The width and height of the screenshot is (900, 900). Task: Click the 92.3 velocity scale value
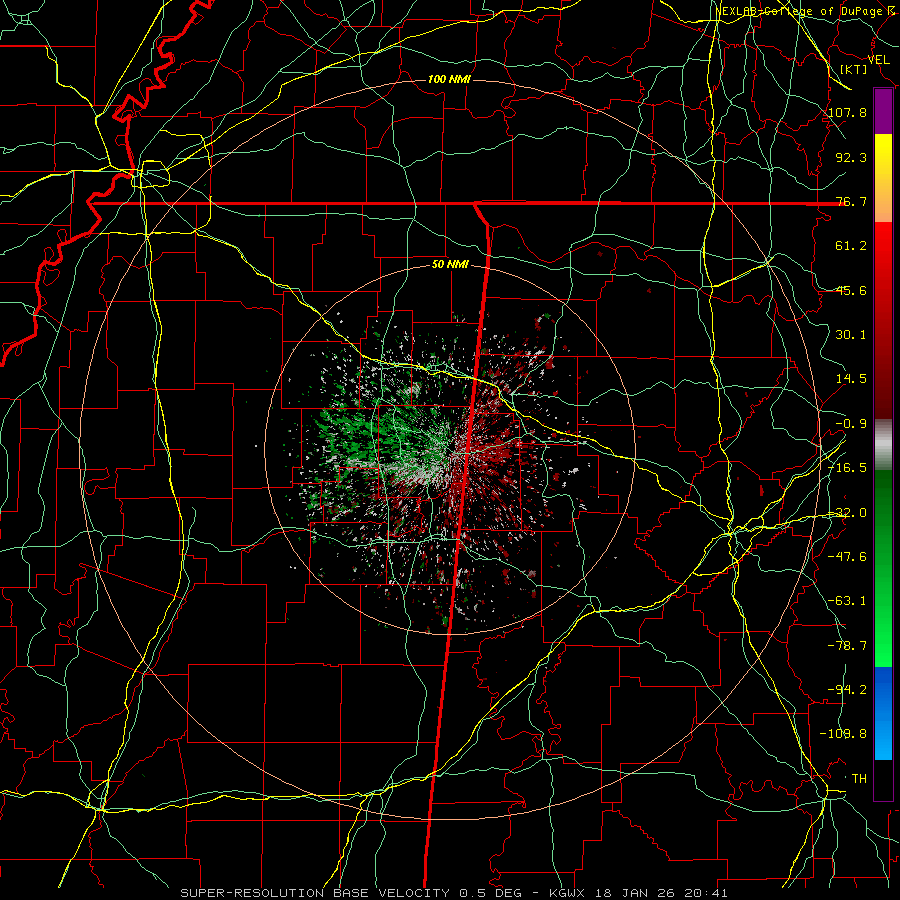tap(851, 157)
